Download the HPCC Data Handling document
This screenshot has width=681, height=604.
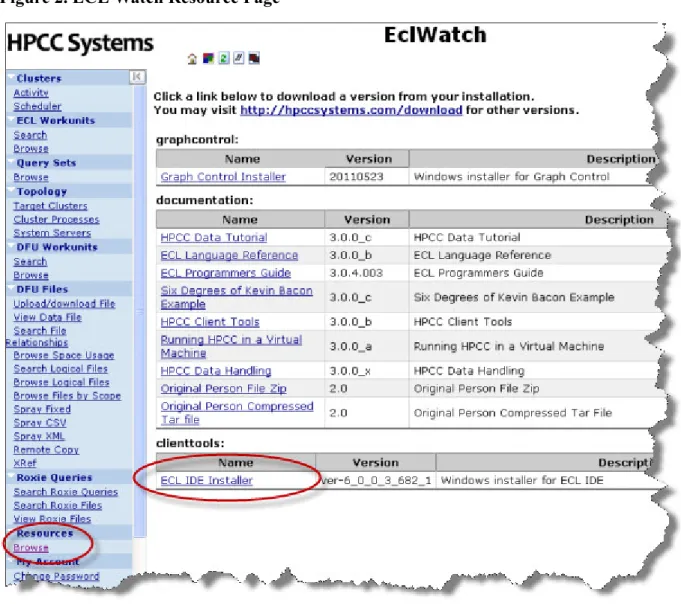[215, 371]
